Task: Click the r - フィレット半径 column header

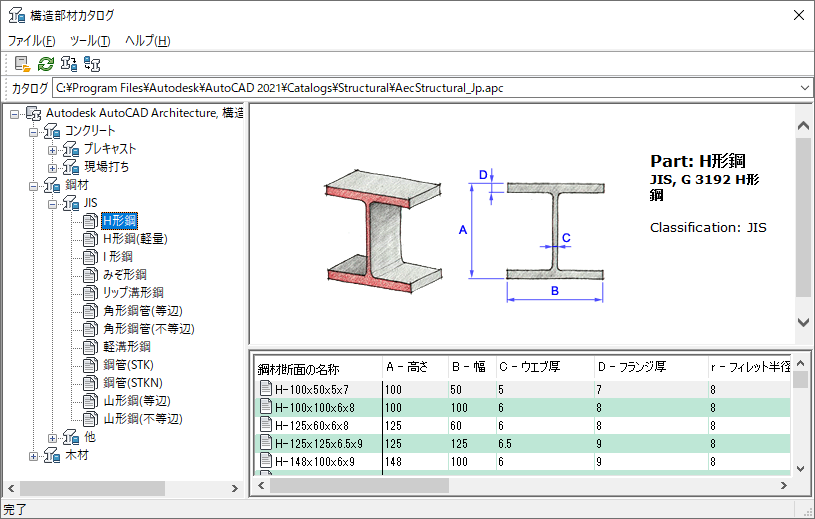Action: click(x=750, y=368)
